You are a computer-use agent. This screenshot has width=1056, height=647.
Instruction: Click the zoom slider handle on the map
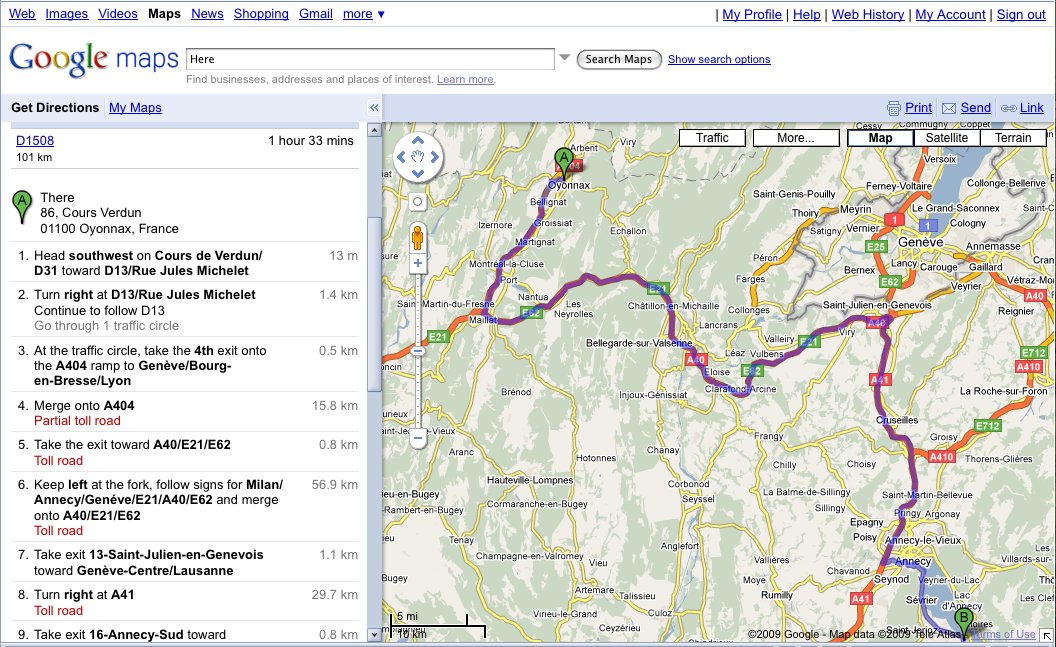point(418,351)
